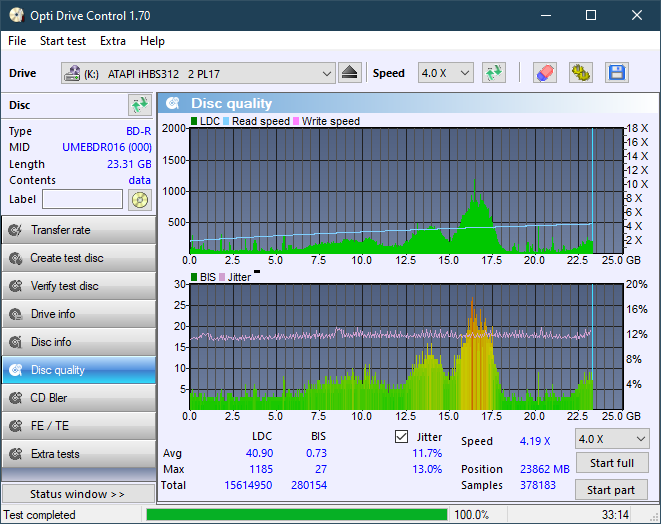Open the Transfer rate test
The height and width of the screenshot is (524, 661).
tap(78, 230)
